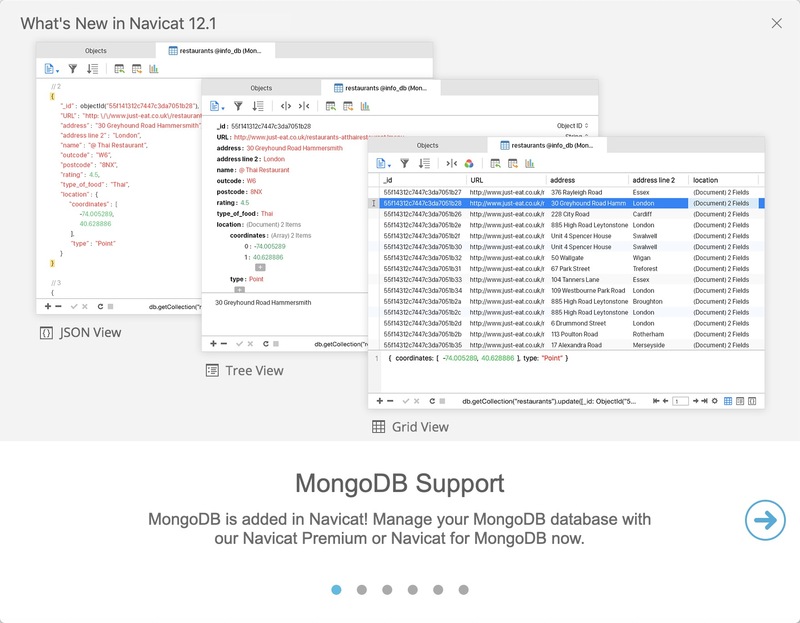Click the Sort icon in Tree View toolbar
This screenshot has width=800, height=623.
point(258,106)
